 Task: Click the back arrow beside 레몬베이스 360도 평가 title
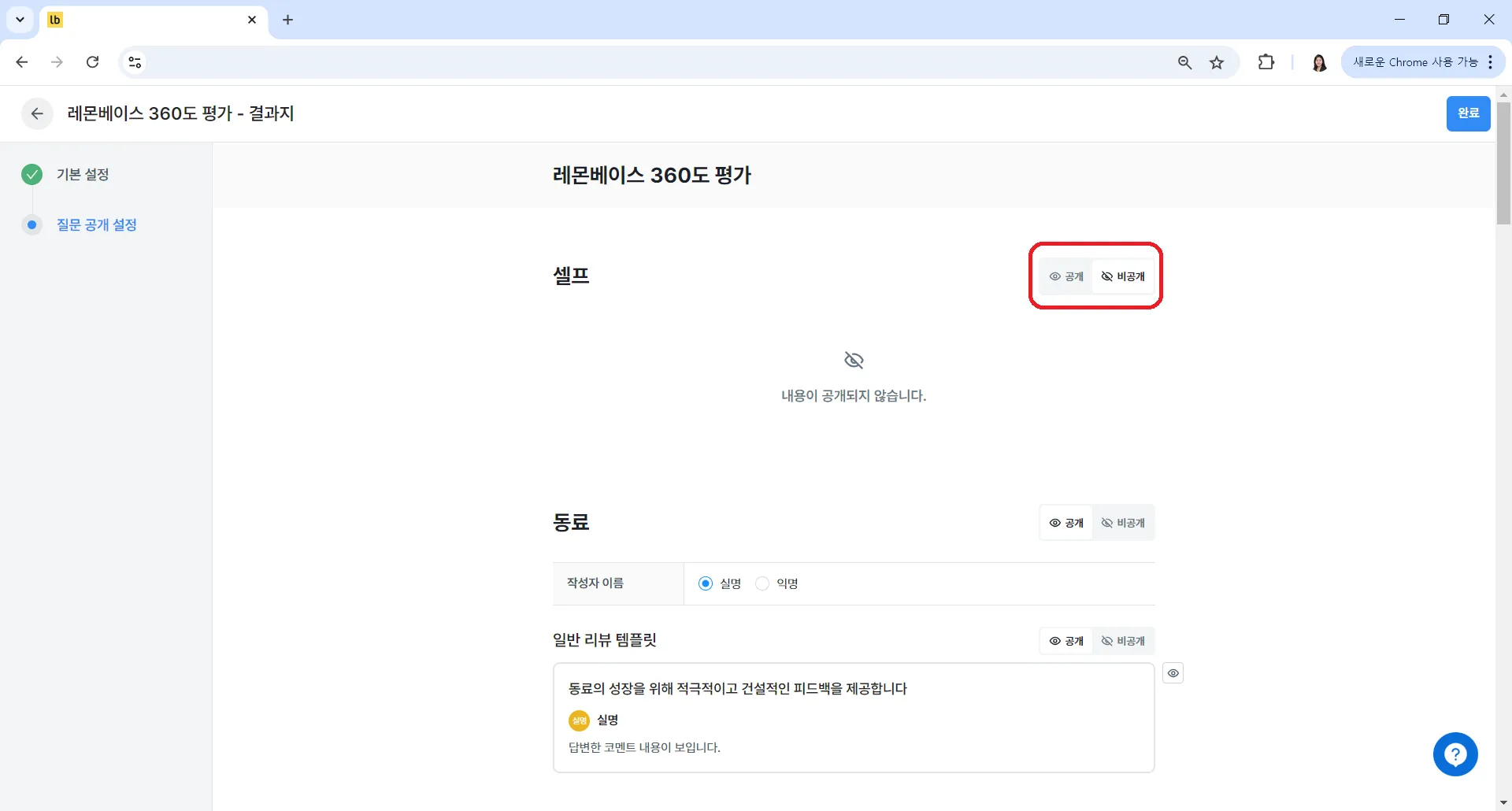pos(37,113)
